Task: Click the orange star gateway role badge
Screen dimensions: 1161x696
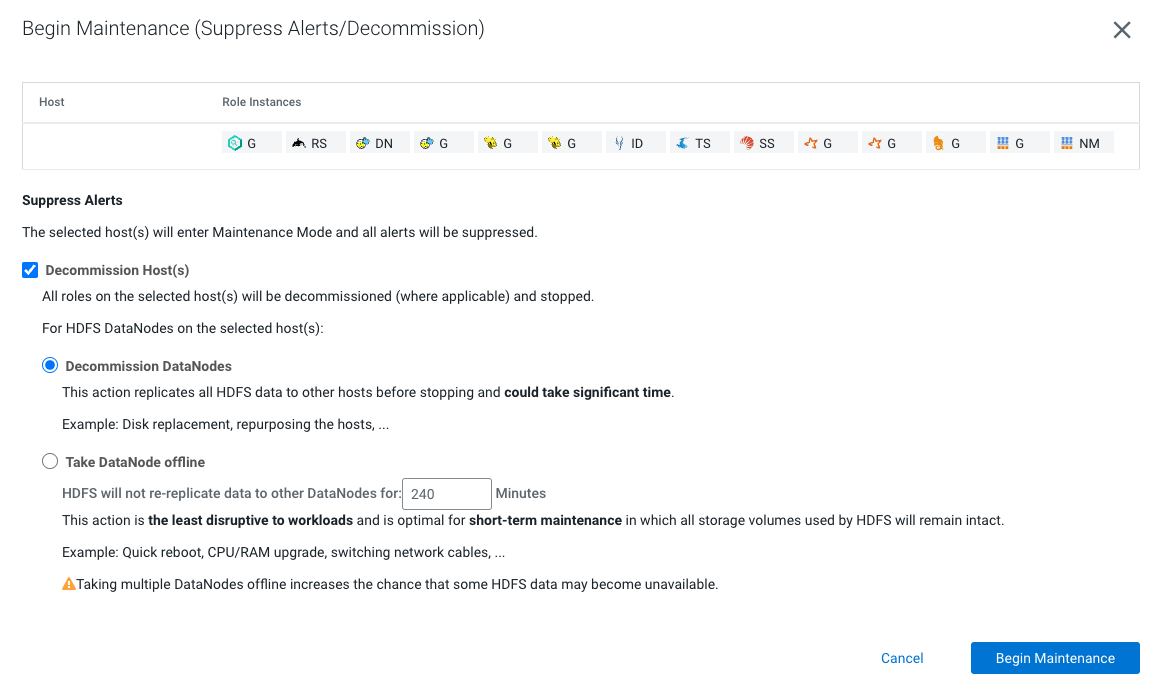Action: pos(827,142)
